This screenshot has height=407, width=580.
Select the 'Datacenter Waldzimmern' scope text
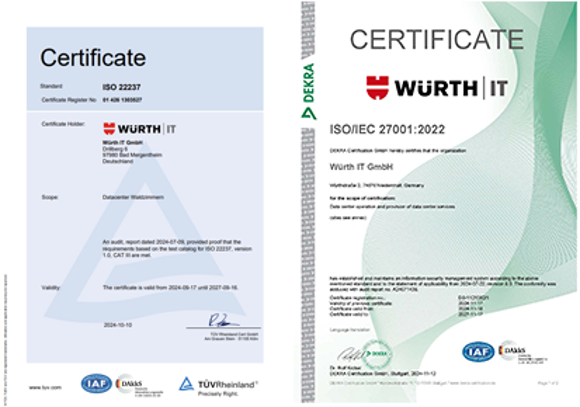tap(133, 197)
